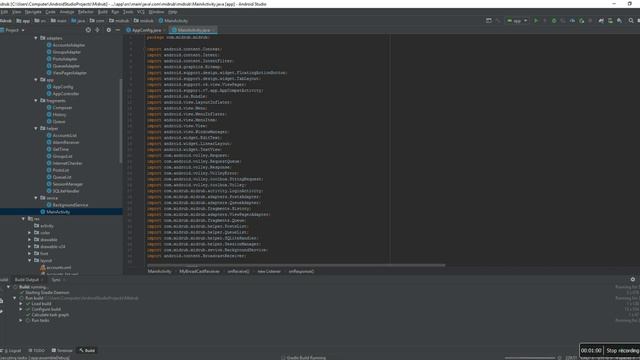The height and width of the screenshot is (360, 640).
Task: Collapse the layout folder
Action: [x=29, y=260]
